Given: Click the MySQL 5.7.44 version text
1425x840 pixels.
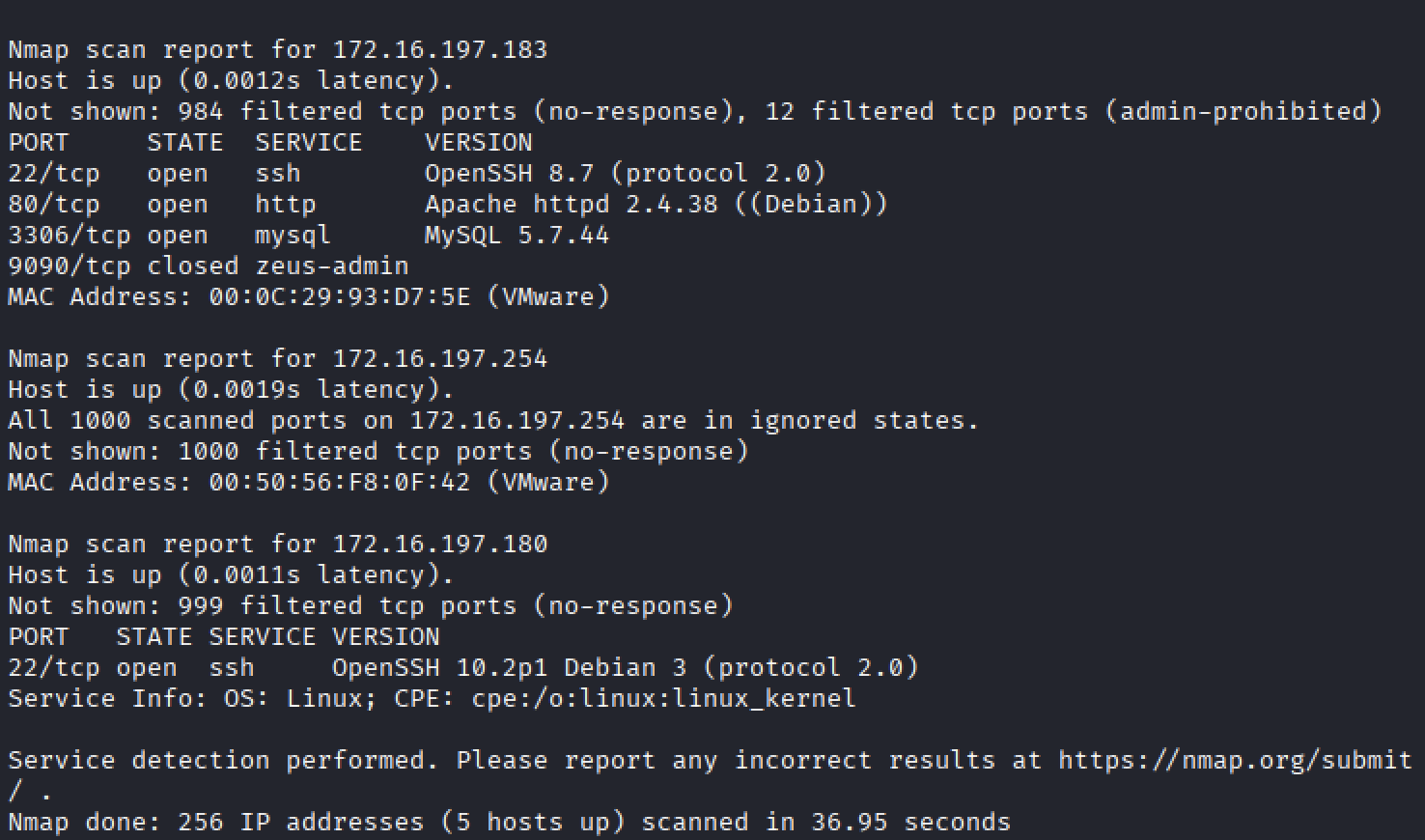Looking at the screenshot, I should click(517, 236).
